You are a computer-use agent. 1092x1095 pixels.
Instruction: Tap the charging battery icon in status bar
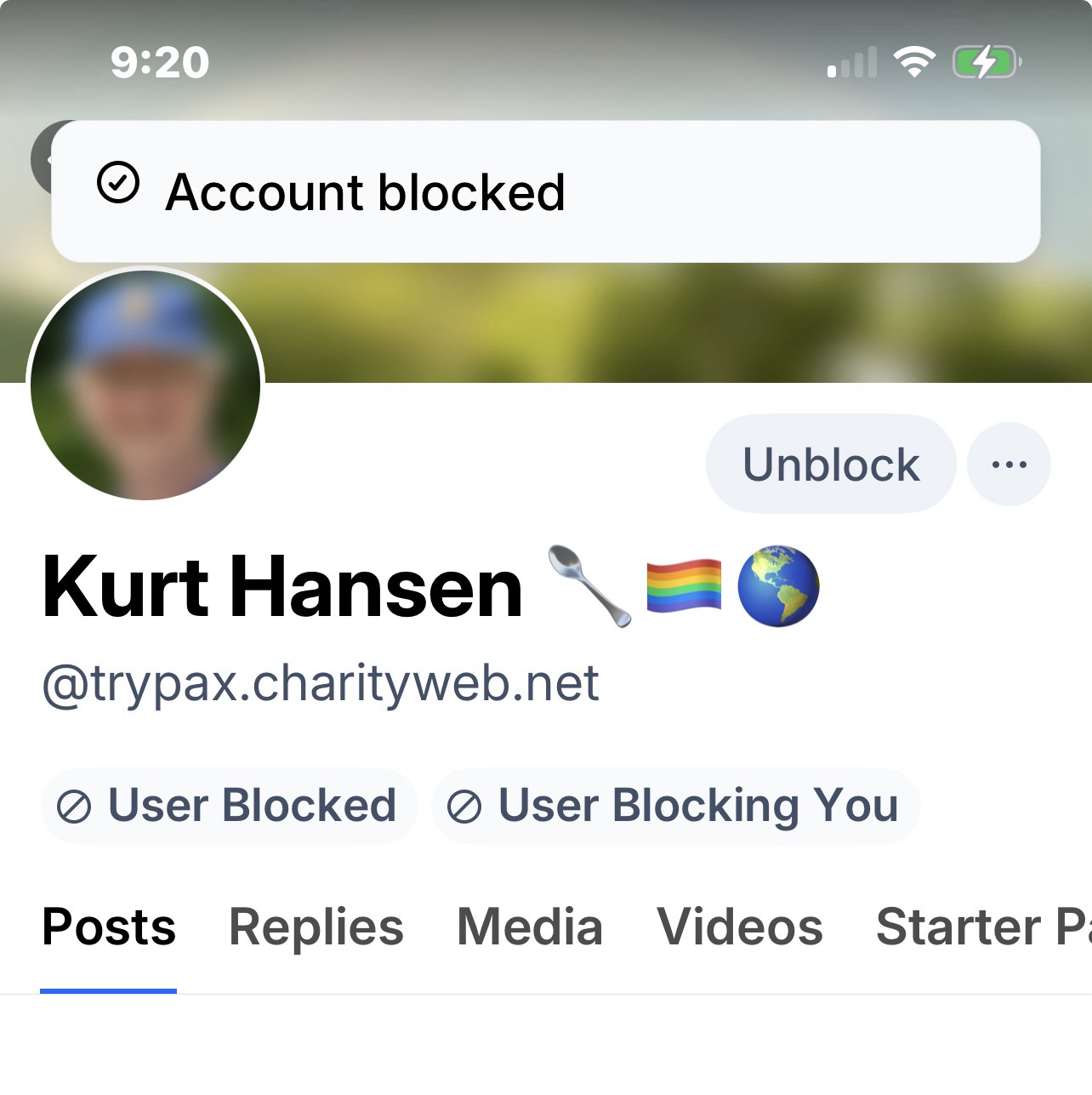987,62
